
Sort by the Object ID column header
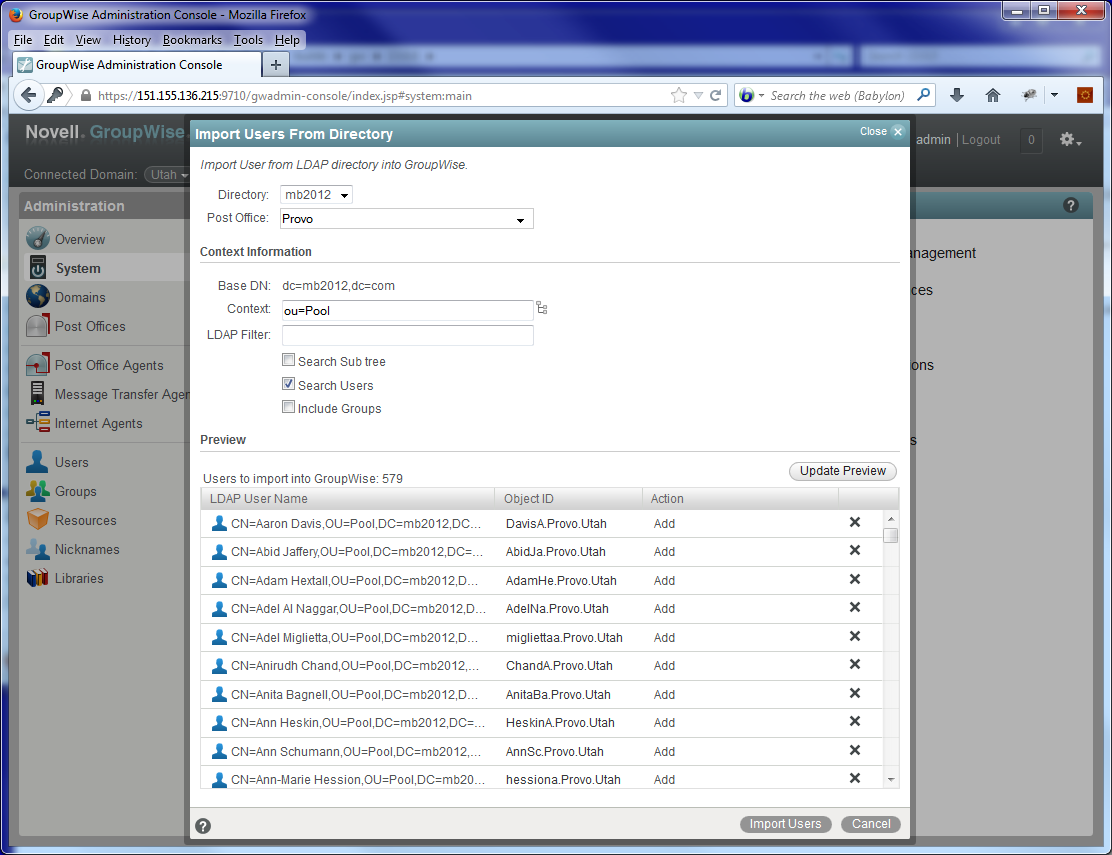coord(568,498)
